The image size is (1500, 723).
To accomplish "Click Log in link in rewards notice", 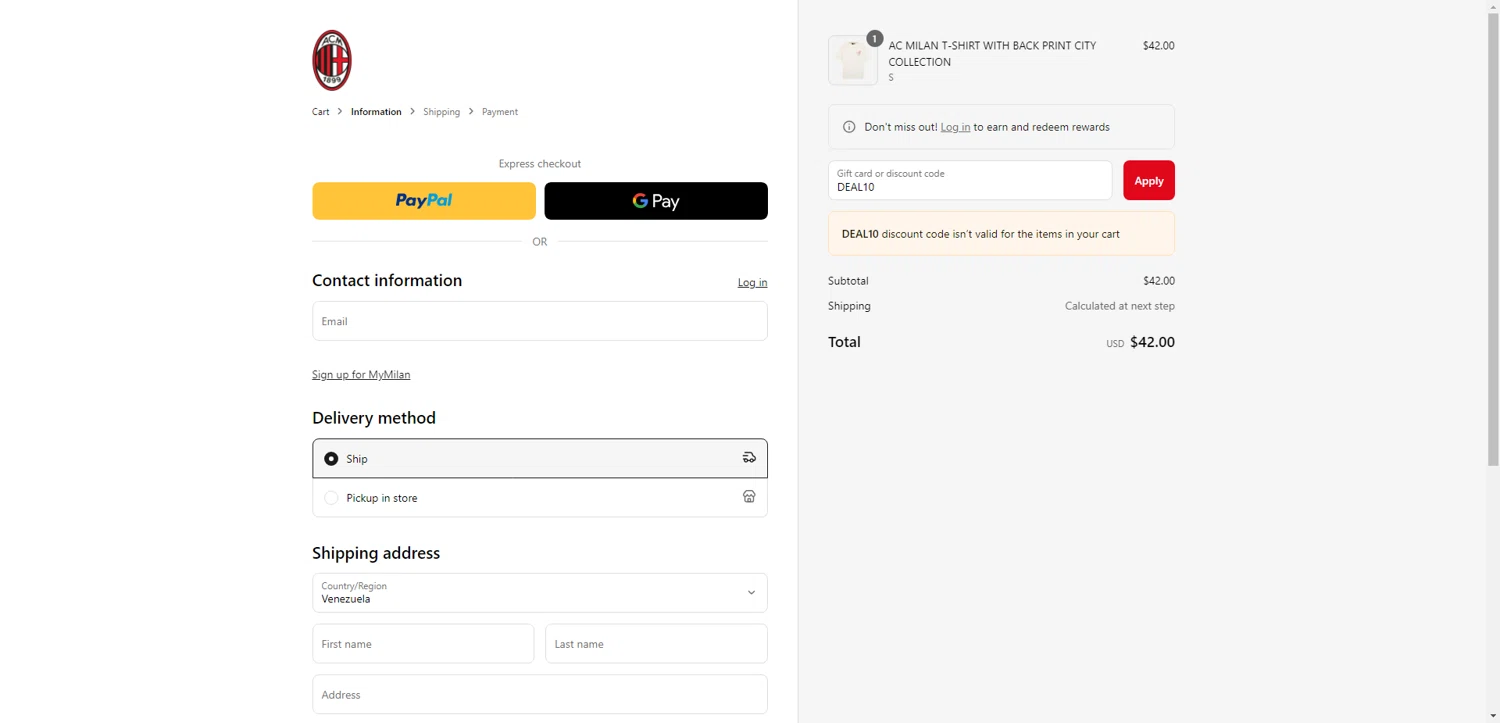I will click(955, 127).
